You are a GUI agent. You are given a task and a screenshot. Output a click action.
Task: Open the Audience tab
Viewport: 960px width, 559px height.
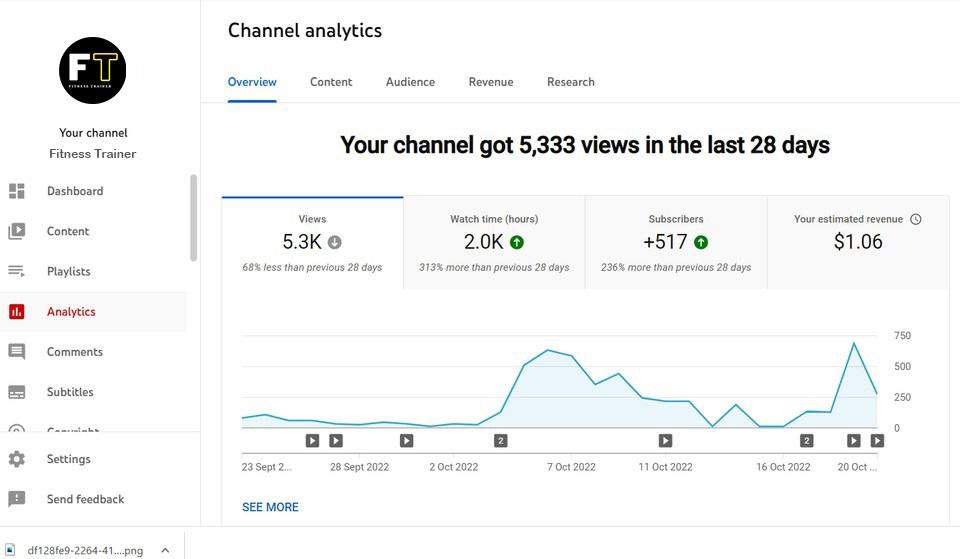pos(410,82)
